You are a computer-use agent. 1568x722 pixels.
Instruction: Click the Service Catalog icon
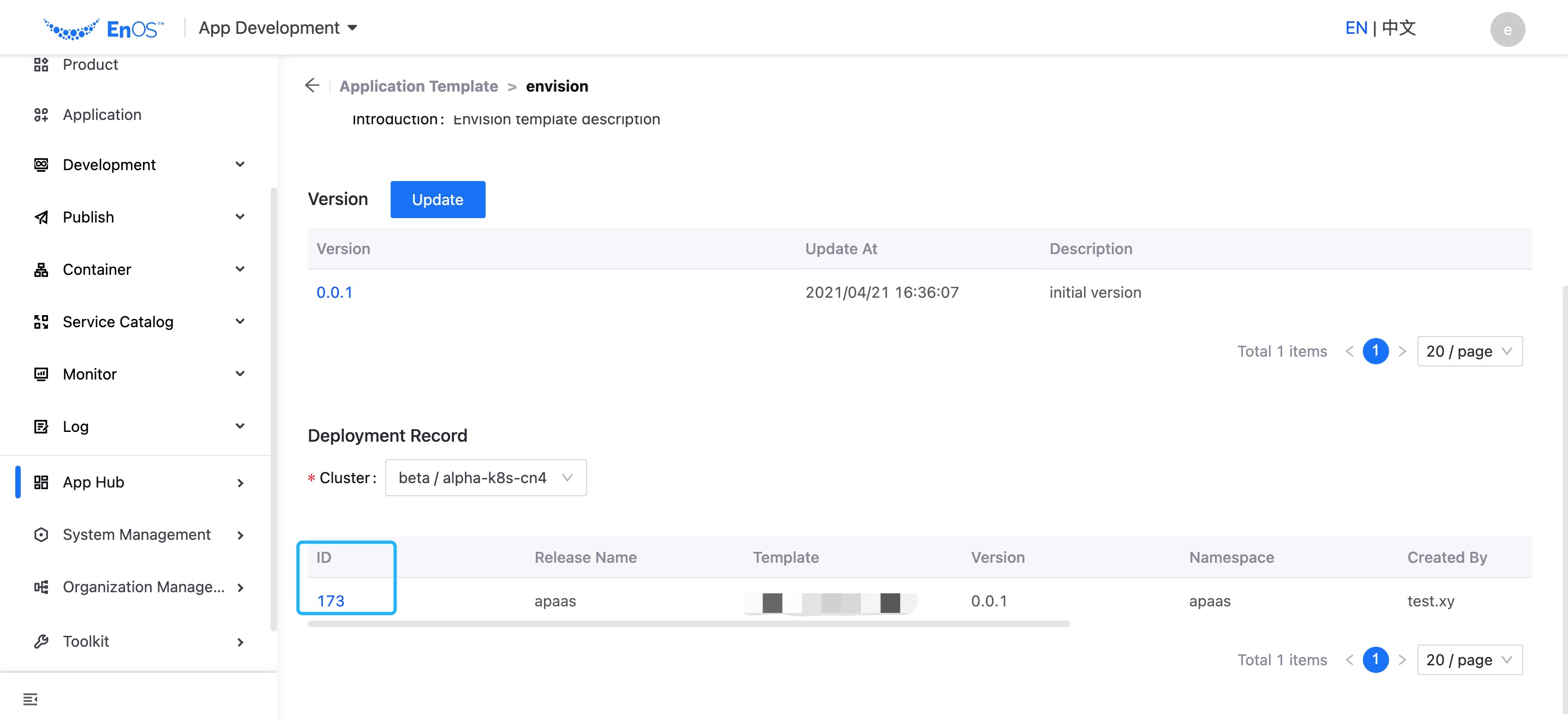point(41,322)
